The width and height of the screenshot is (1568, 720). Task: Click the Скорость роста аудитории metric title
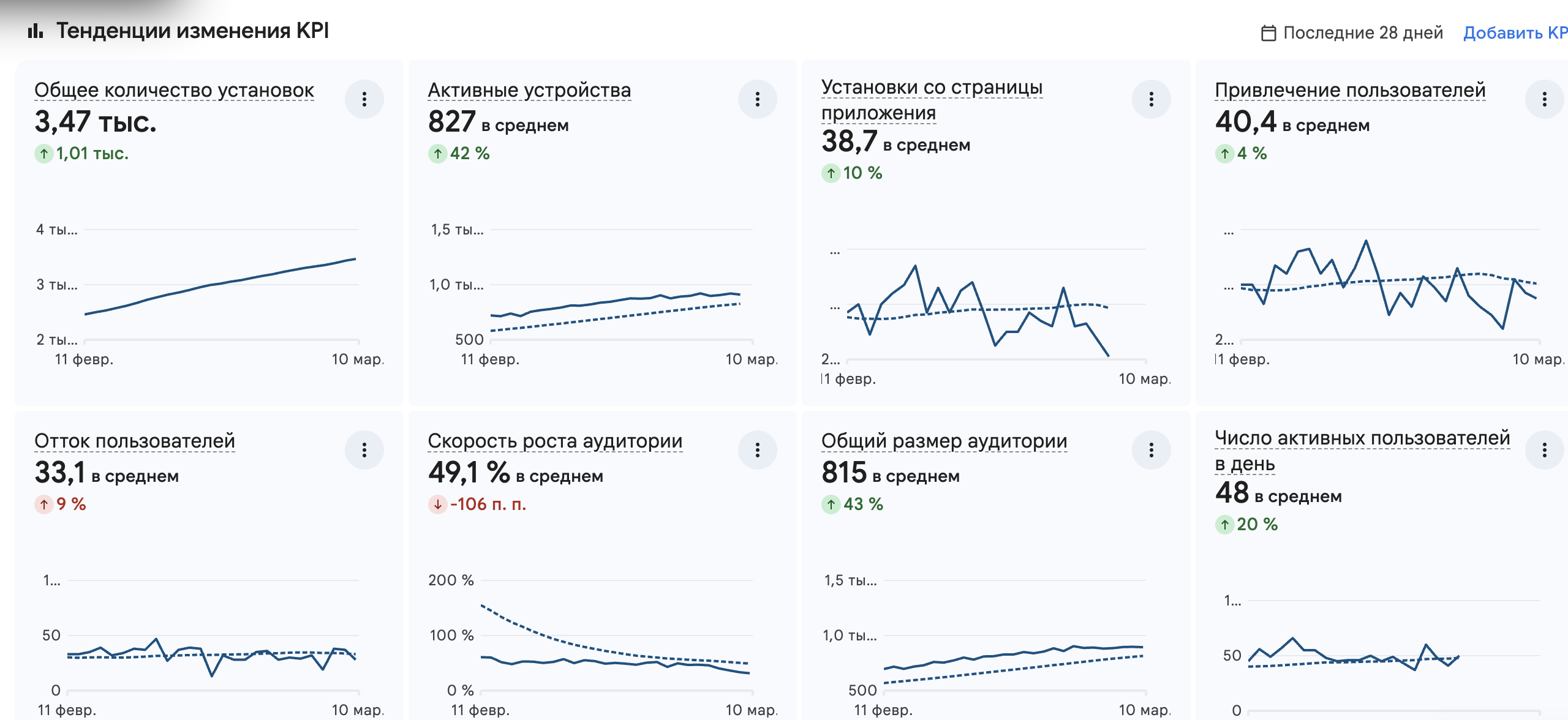coord(555,440)
